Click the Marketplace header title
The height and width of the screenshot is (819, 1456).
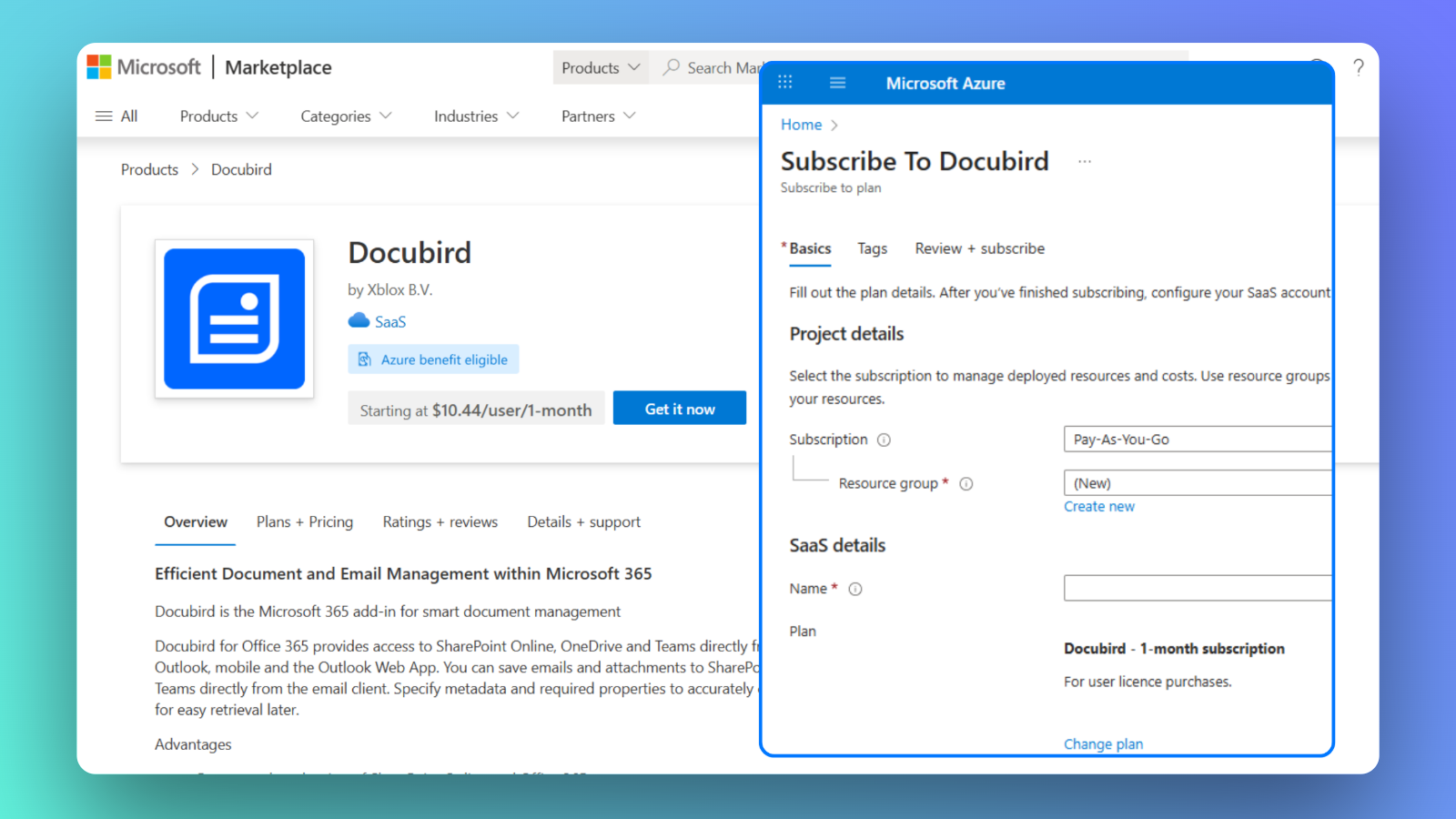click(278, 67)
